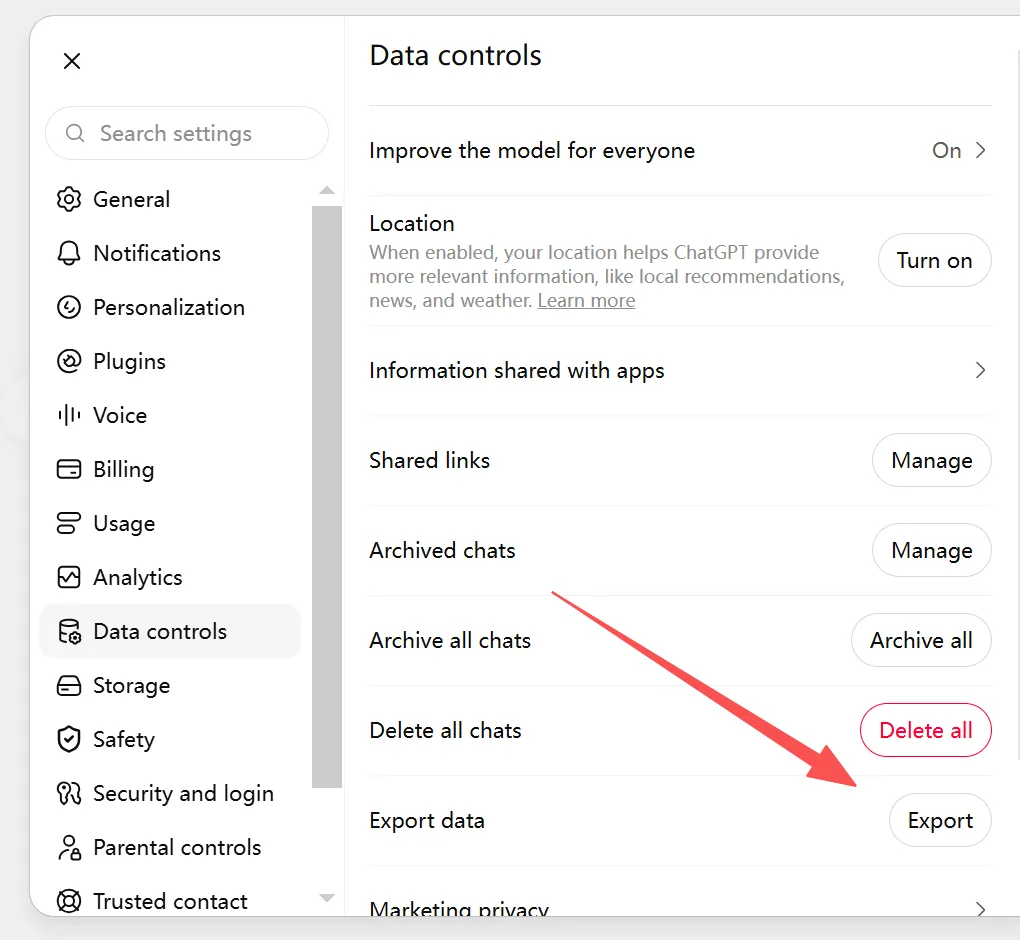The height and width of the screenshot is (940, 1020).
Task: Expand the Marketing privacy chevron
Action: pos(980,909)
